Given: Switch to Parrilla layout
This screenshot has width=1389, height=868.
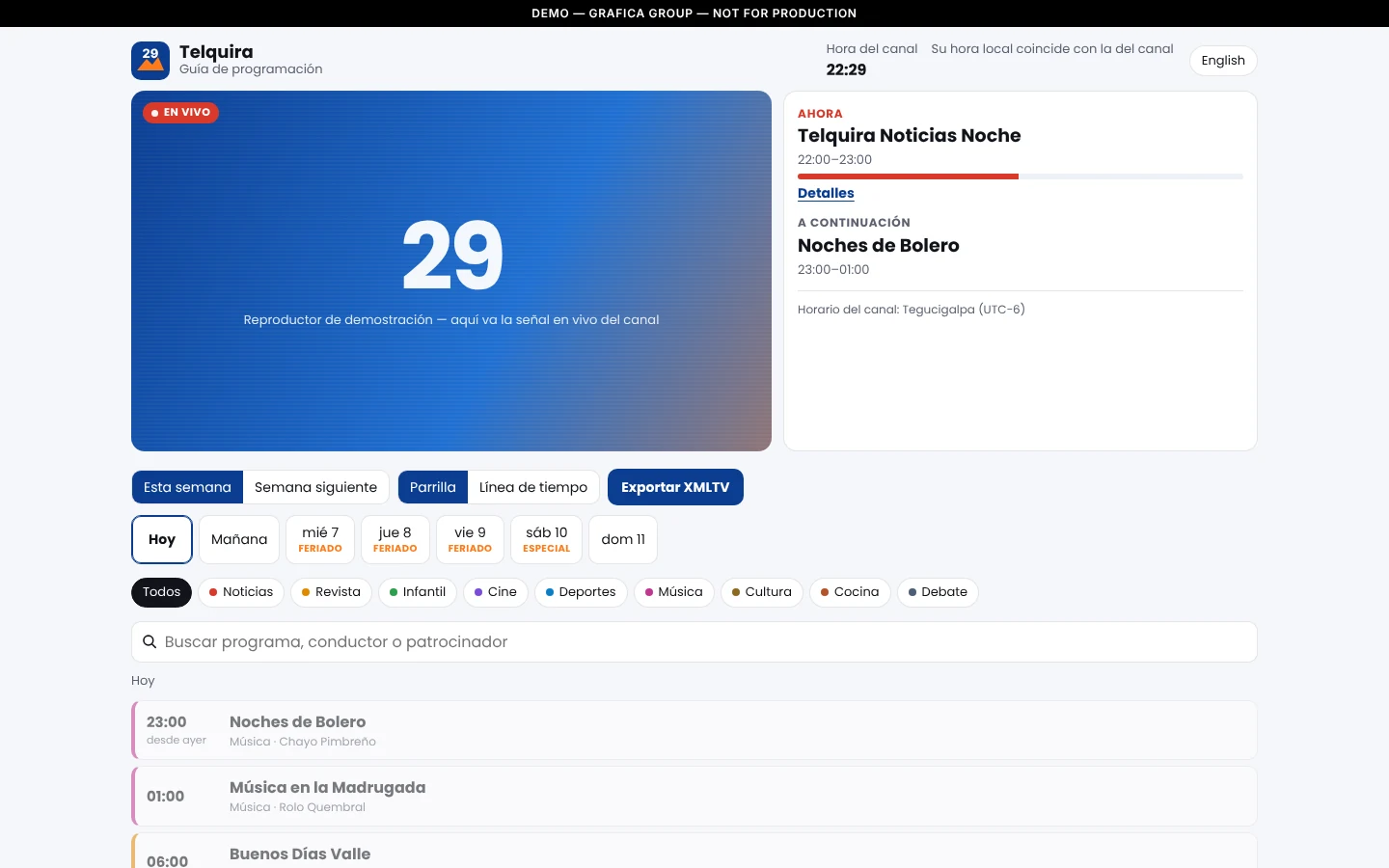Looking at the screenshot, I should [433, 487].
